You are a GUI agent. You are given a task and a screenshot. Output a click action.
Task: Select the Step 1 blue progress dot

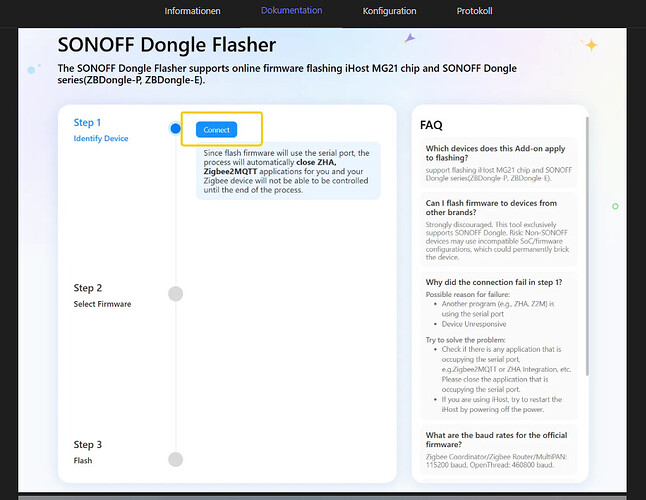[176, 129]
